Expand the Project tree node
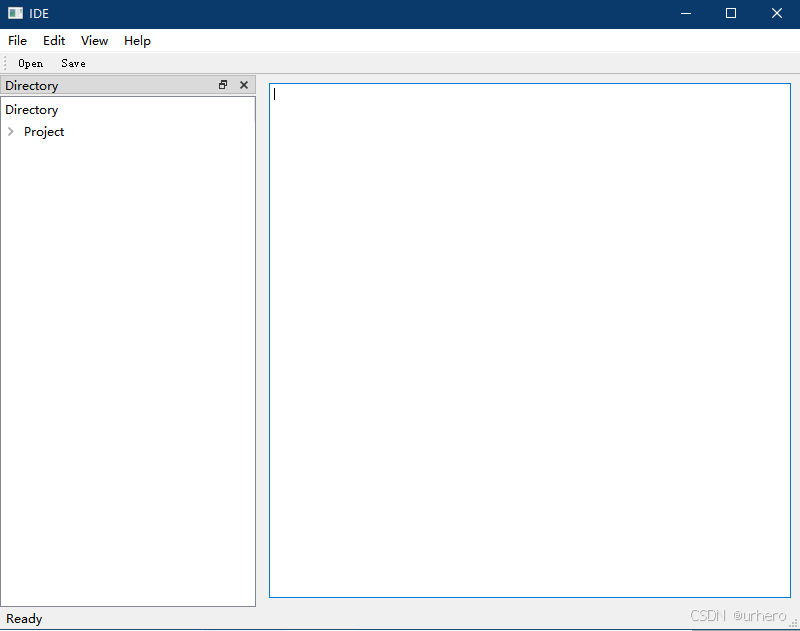This screenshot has height=631, width=800. point(11,132)
